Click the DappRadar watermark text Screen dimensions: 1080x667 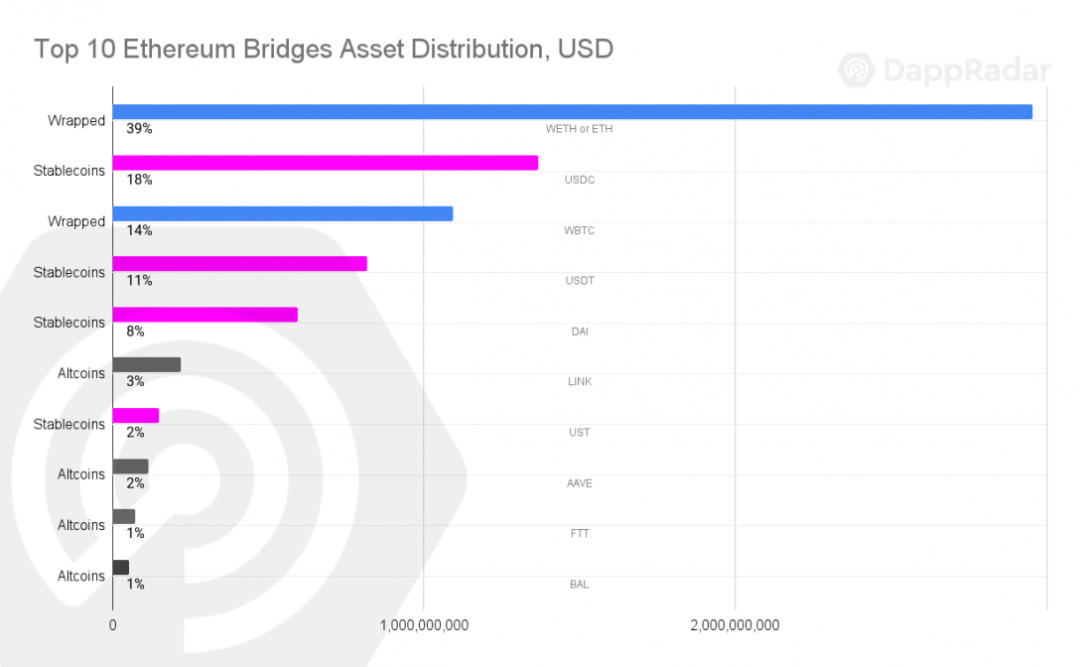click(967, 70)
